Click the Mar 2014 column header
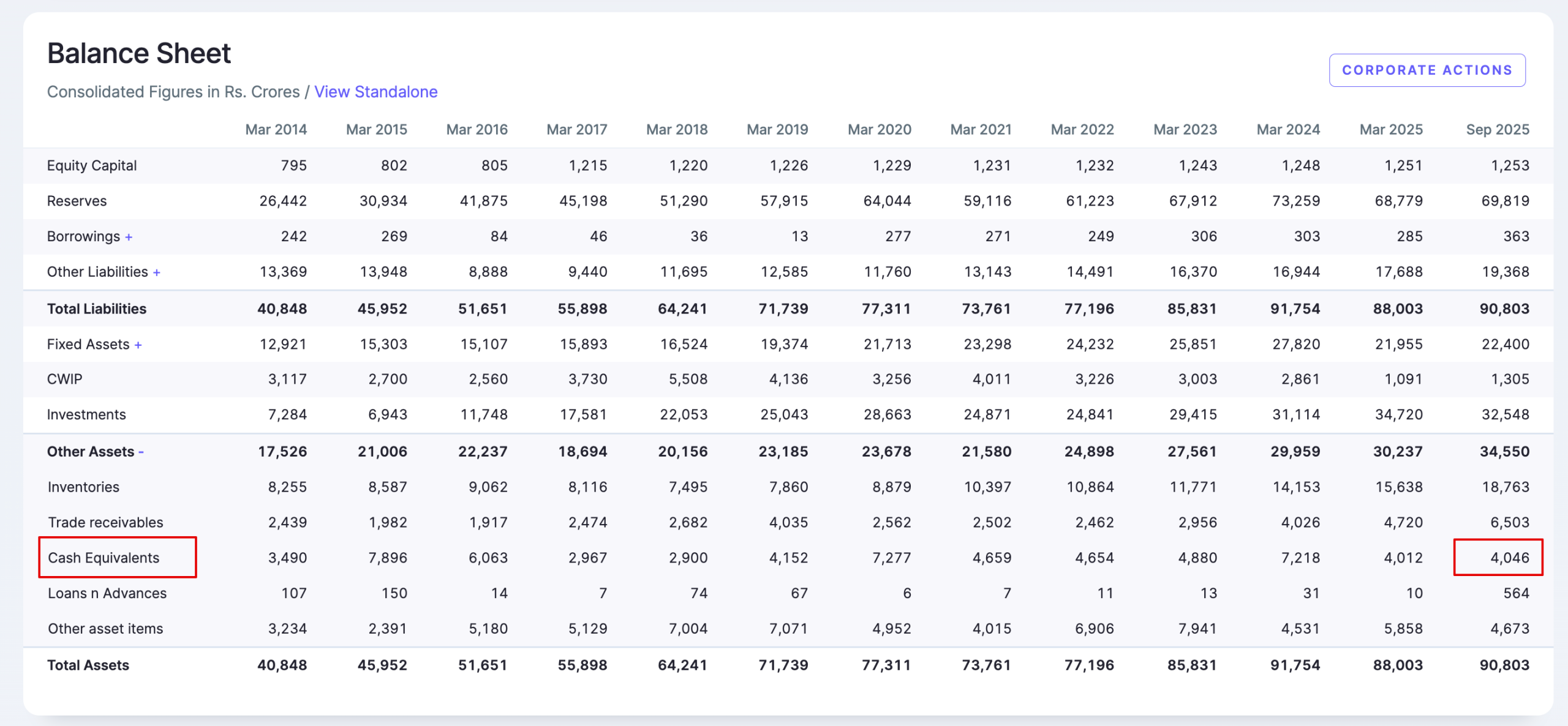The height and width of the screenshot is (726, 1568). 275,129
